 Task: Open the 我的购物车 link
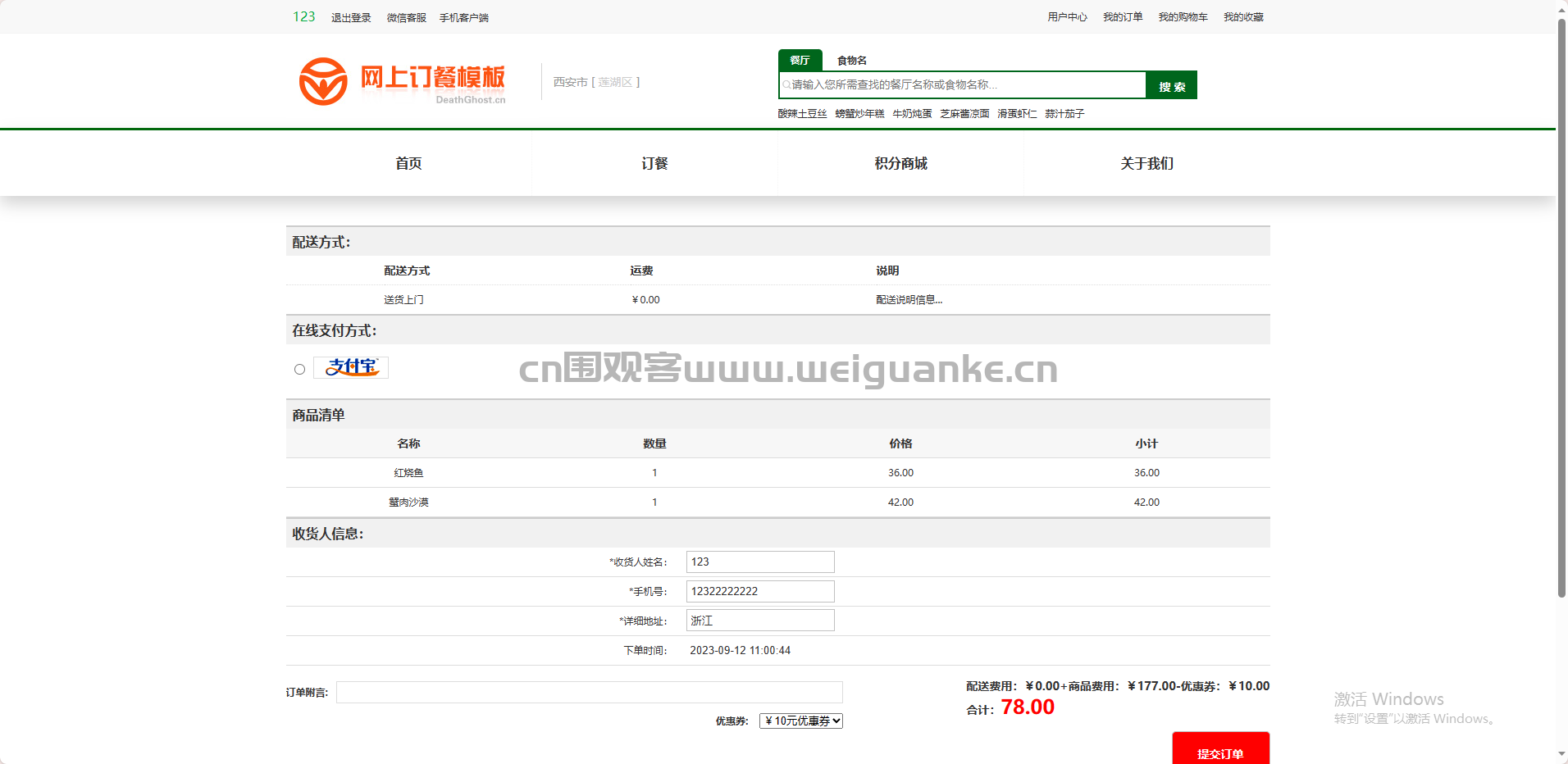click(x=1183, y=17)
